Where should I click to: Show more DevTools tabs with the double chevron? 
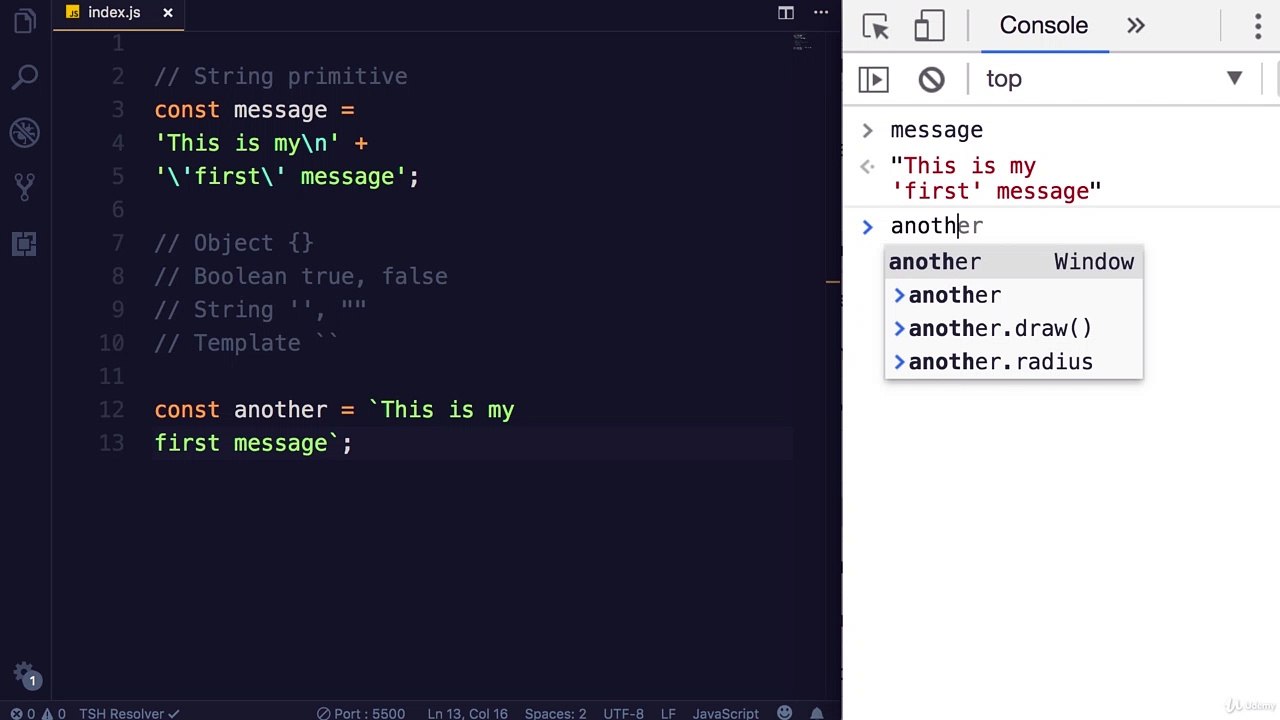[1136, 26]
